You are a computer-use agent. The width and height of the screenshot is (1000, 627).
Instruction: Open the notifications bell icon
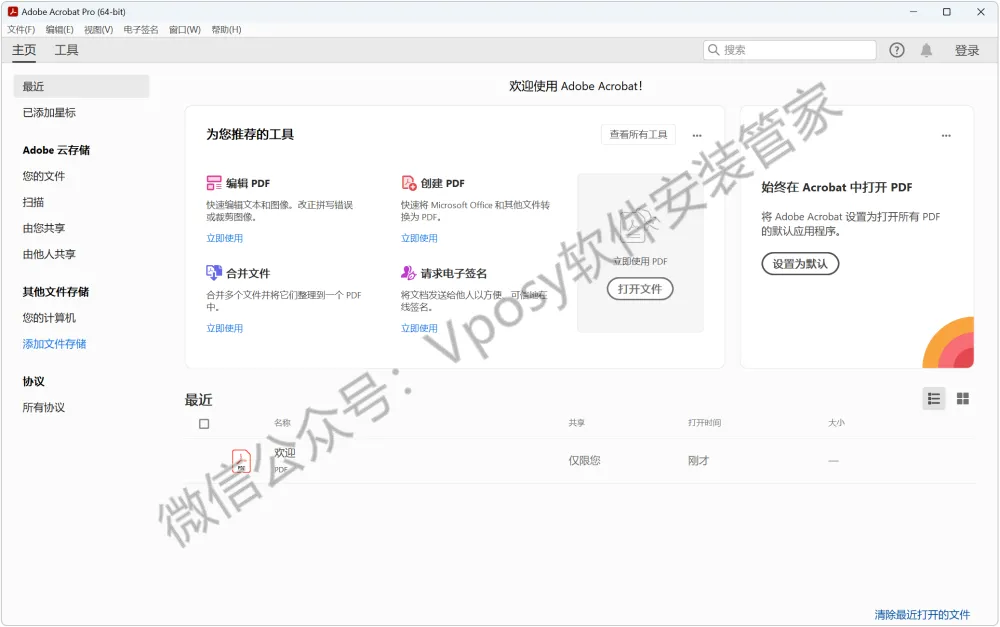click(926, 50)
